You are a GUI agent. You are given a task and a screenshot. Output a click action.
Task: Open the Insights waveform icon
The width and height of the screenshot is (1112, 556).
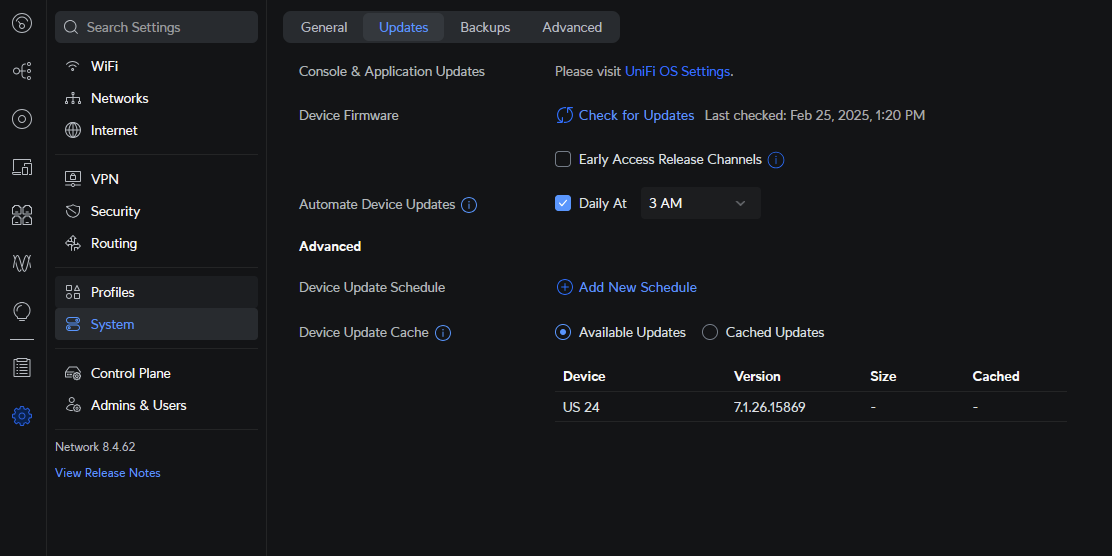[22, 263]
